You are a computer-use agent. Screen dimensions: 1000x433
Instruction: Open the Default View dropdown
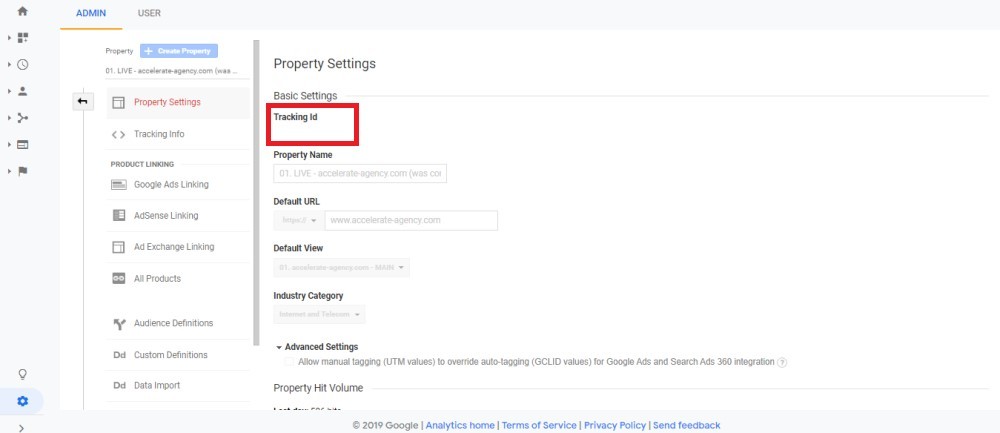click(342, 267)
